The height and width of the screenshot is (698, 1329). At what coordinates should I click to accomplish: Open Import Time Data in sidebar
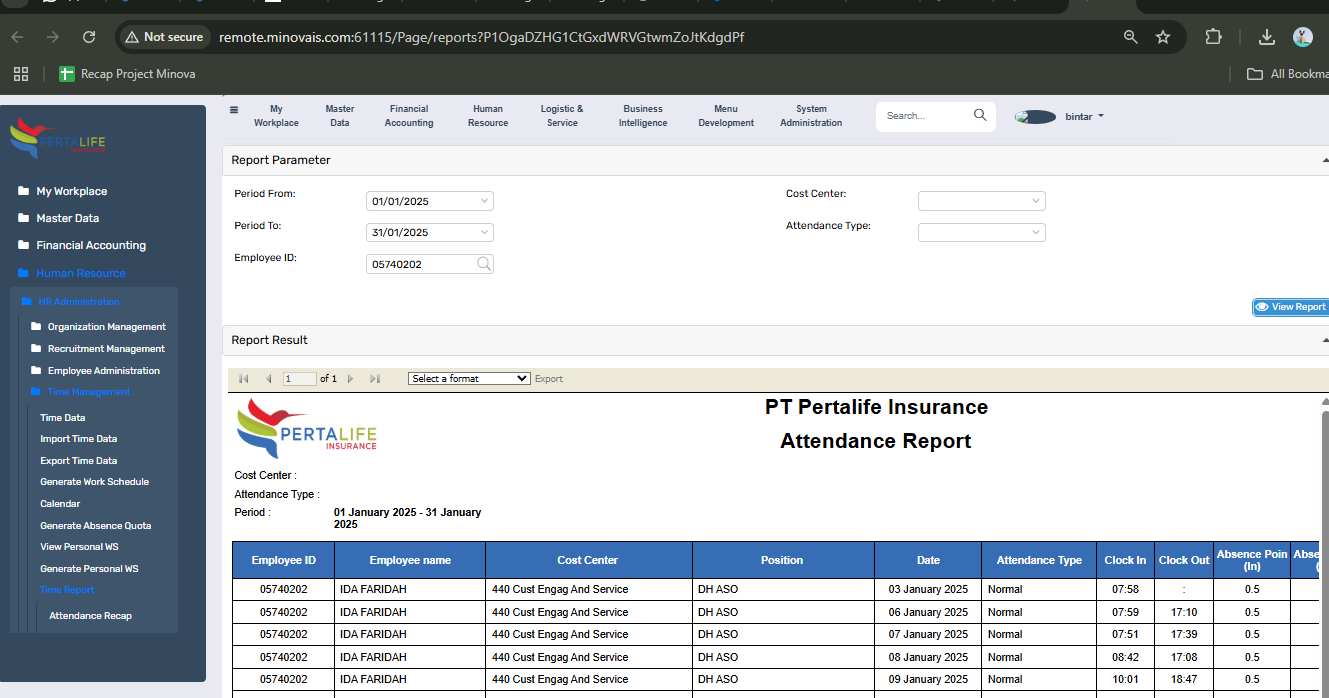78,439
